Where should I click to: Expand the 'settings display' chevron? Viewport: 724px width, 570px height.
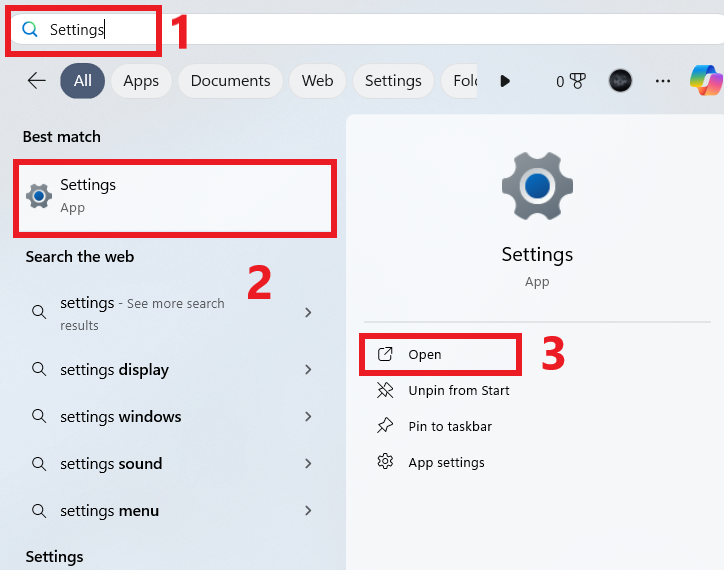point(308,370)
